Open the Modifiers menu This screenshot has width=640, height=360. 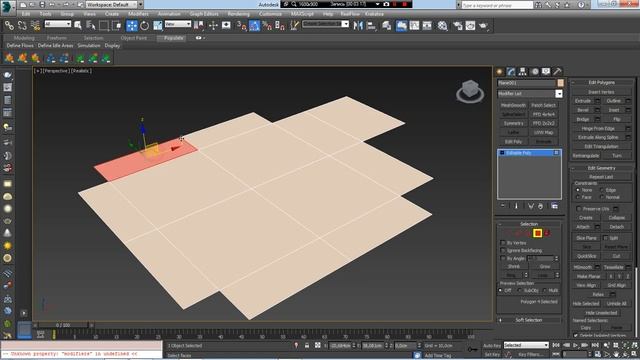pos(138,13)
